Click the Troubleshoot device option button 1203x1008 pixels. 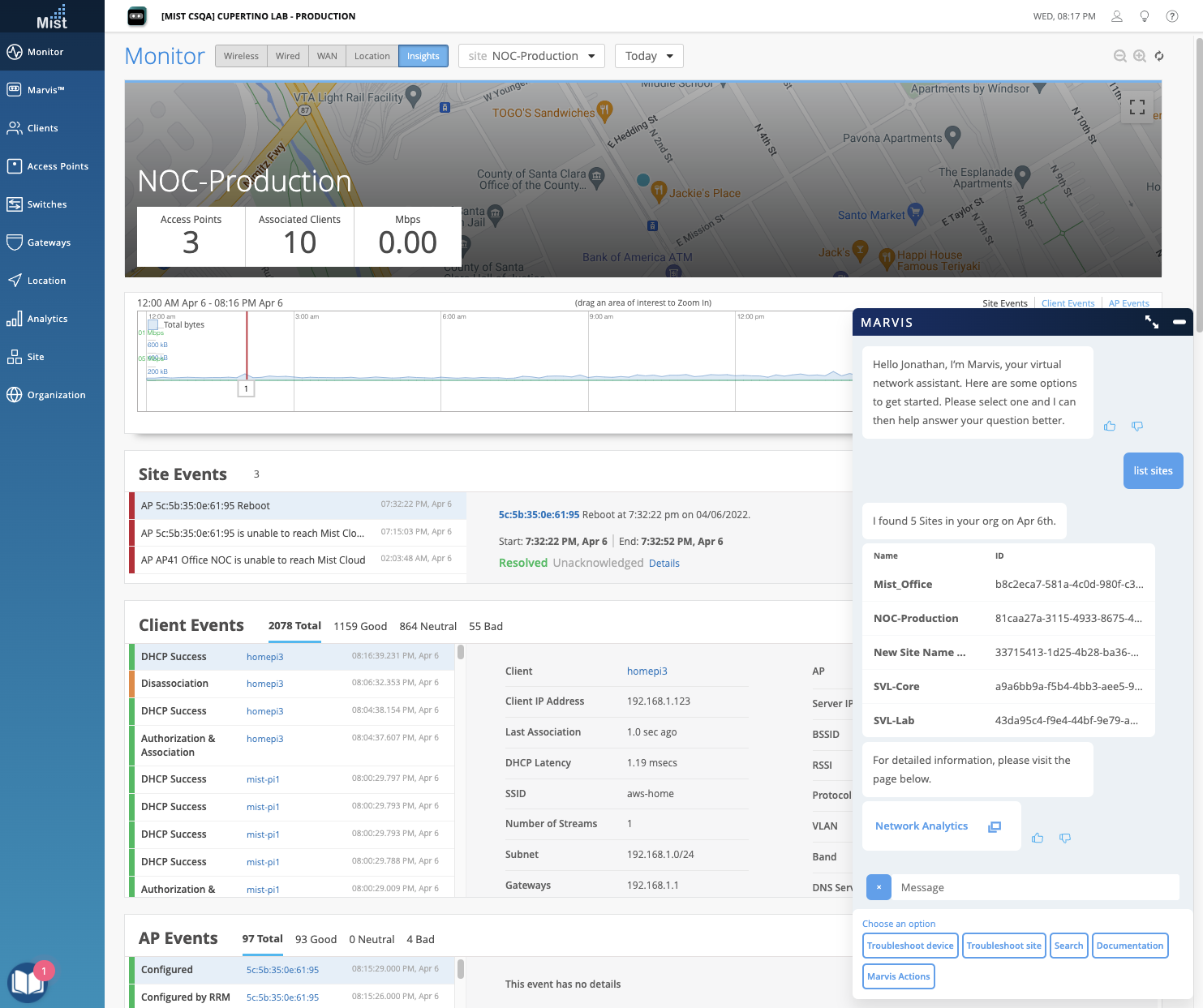(x=910, y=946)
